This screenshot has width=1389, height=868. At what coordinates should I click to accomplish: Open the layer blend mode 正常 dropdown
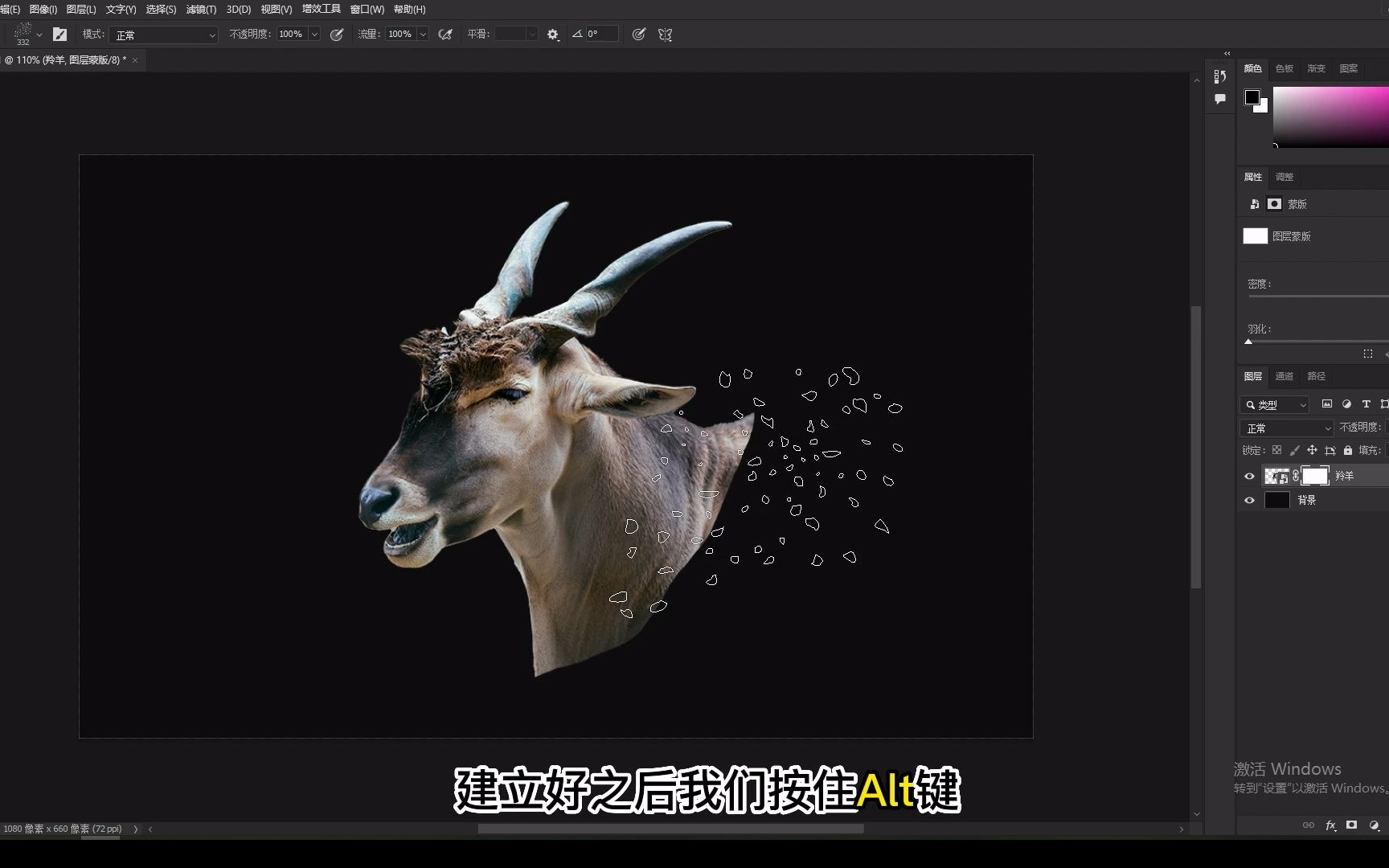pos(1287,428)
